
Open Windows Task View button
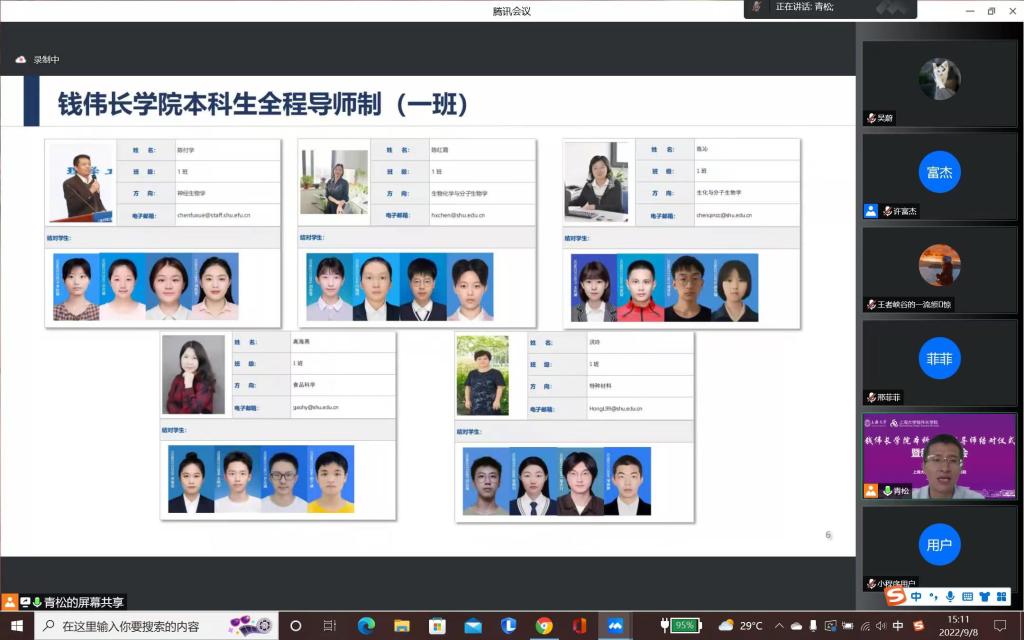pyautogui.click(x=330, y=626)
